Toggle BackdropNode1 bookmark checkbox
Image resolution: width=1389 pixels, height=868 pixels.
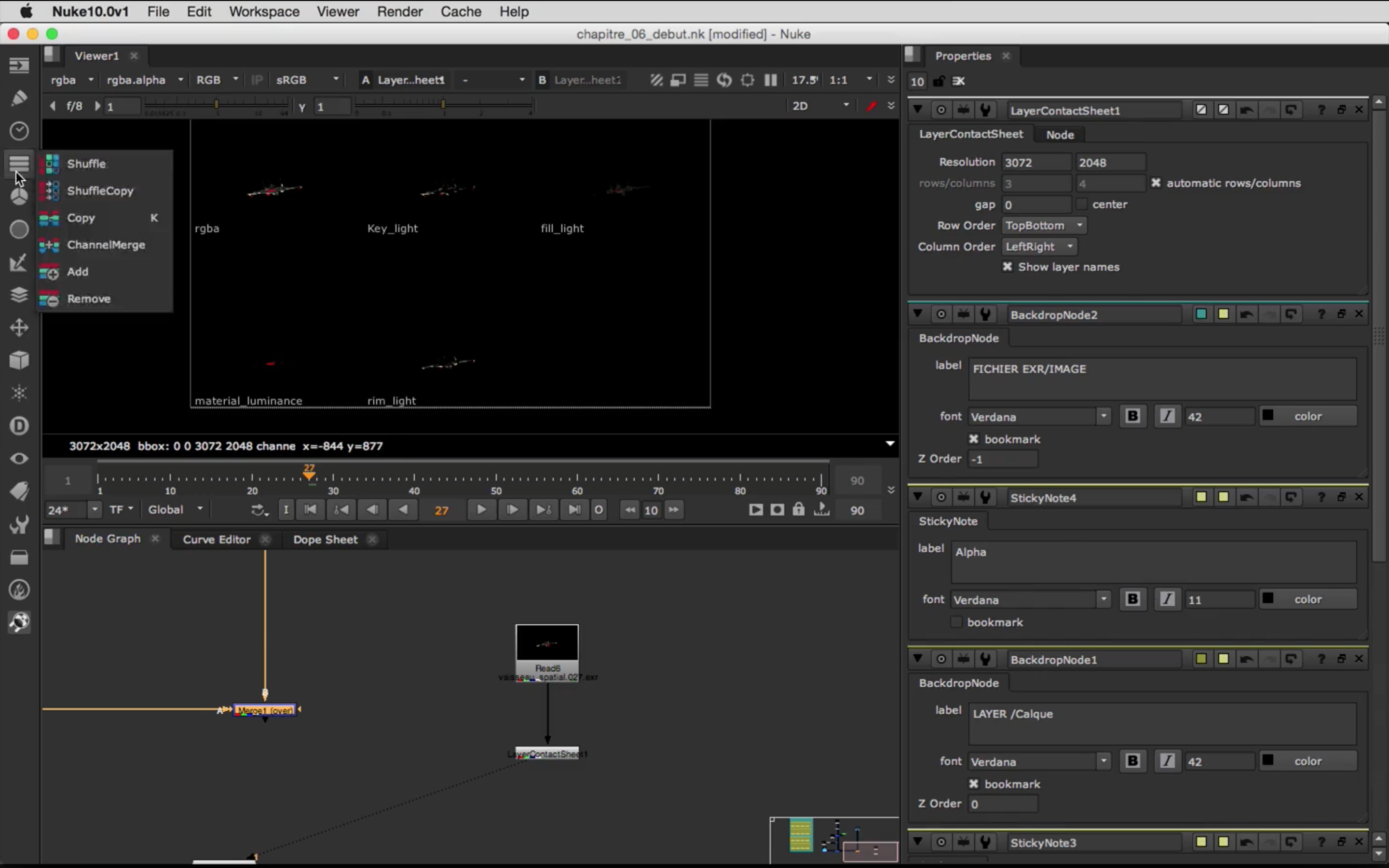pyautogui.click(x=973, y=784)
